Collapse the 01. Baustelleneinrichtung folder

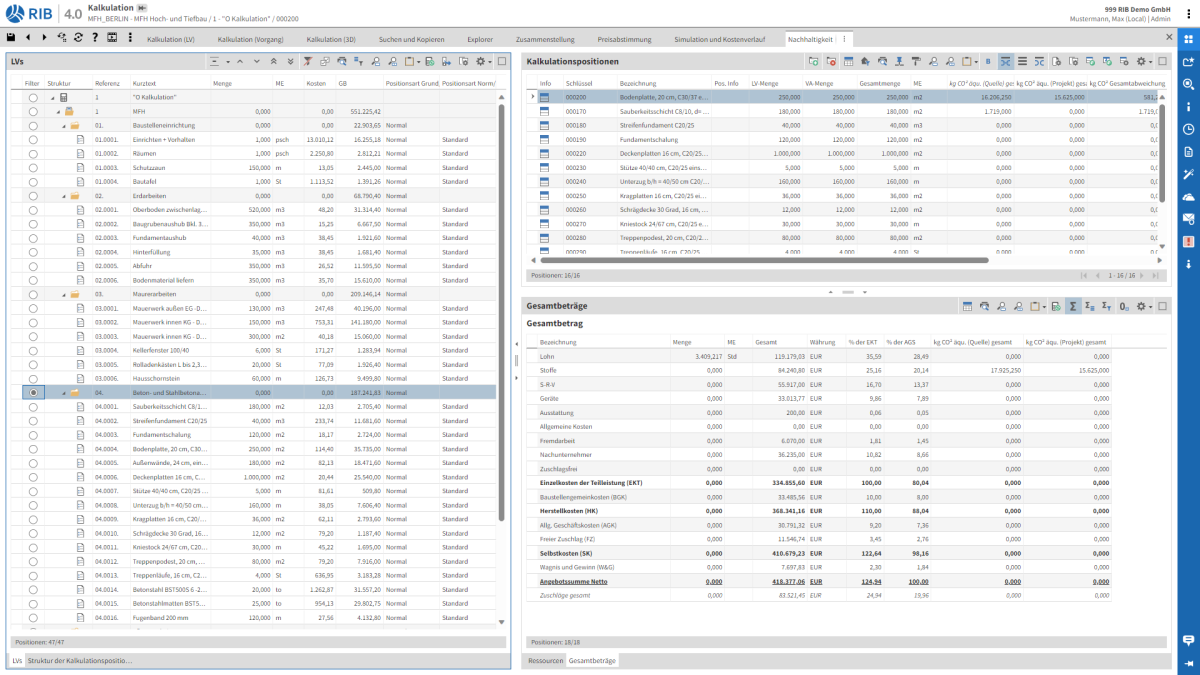pos(63,126)
